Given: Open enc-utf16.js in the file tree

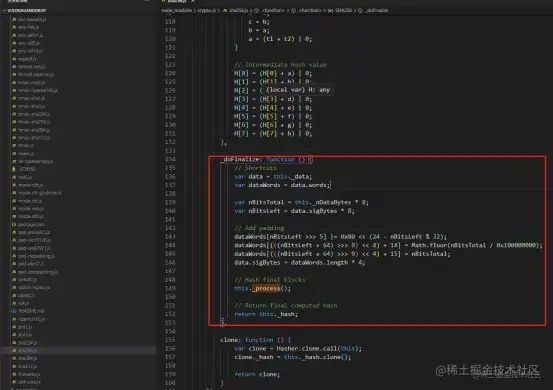Looking at the screenshot, I should point(30,51).
